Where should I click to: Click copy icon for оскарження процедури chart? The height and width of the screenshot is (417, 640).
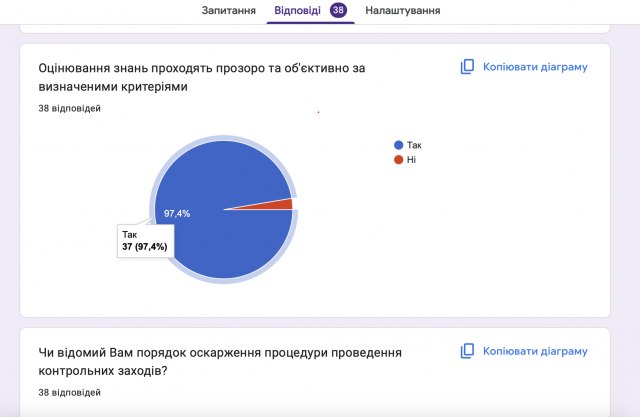coord(467,351)
